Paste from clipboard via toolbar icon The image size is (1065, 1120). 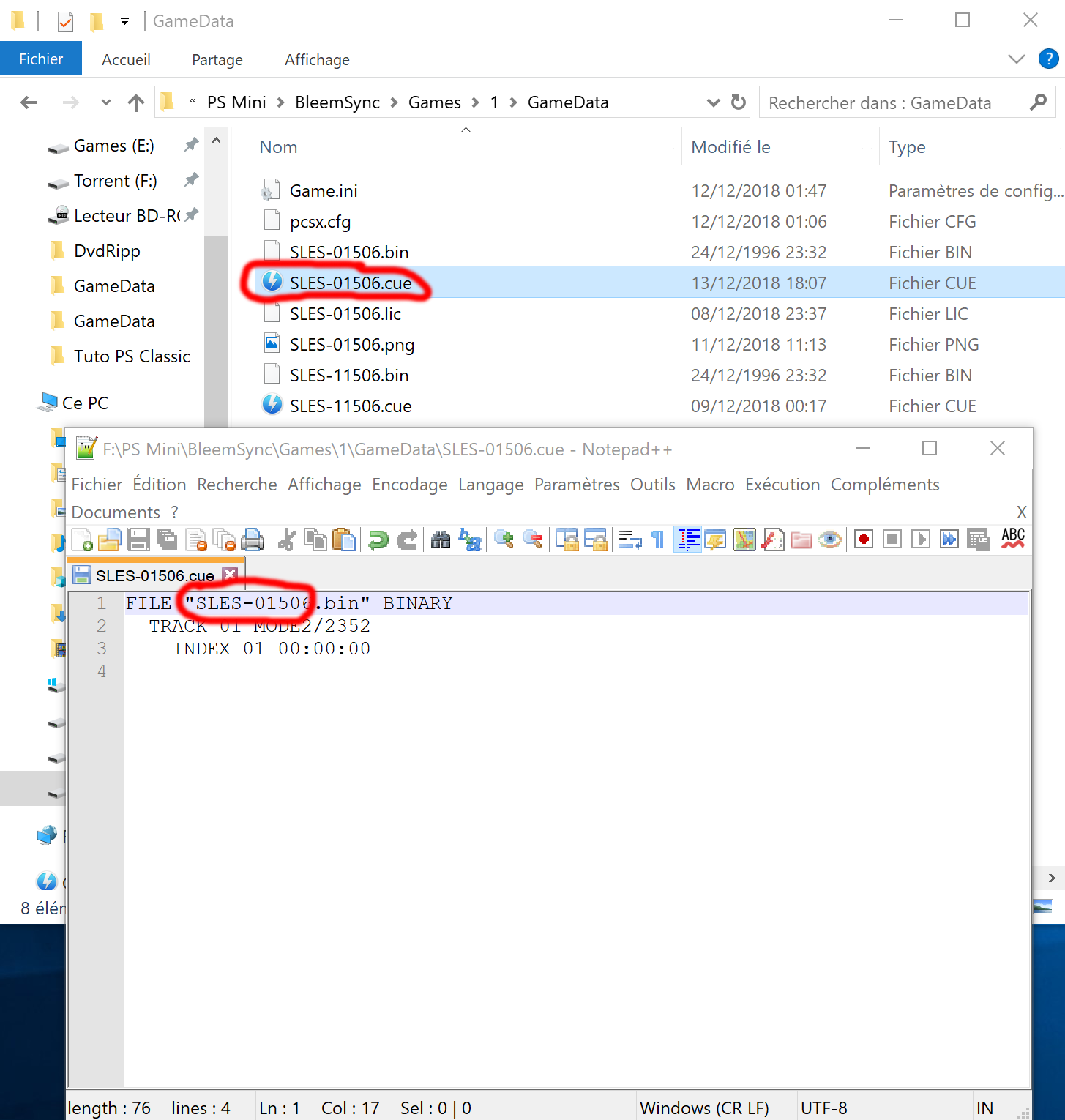pyautogui.click(x=344, y=540)
